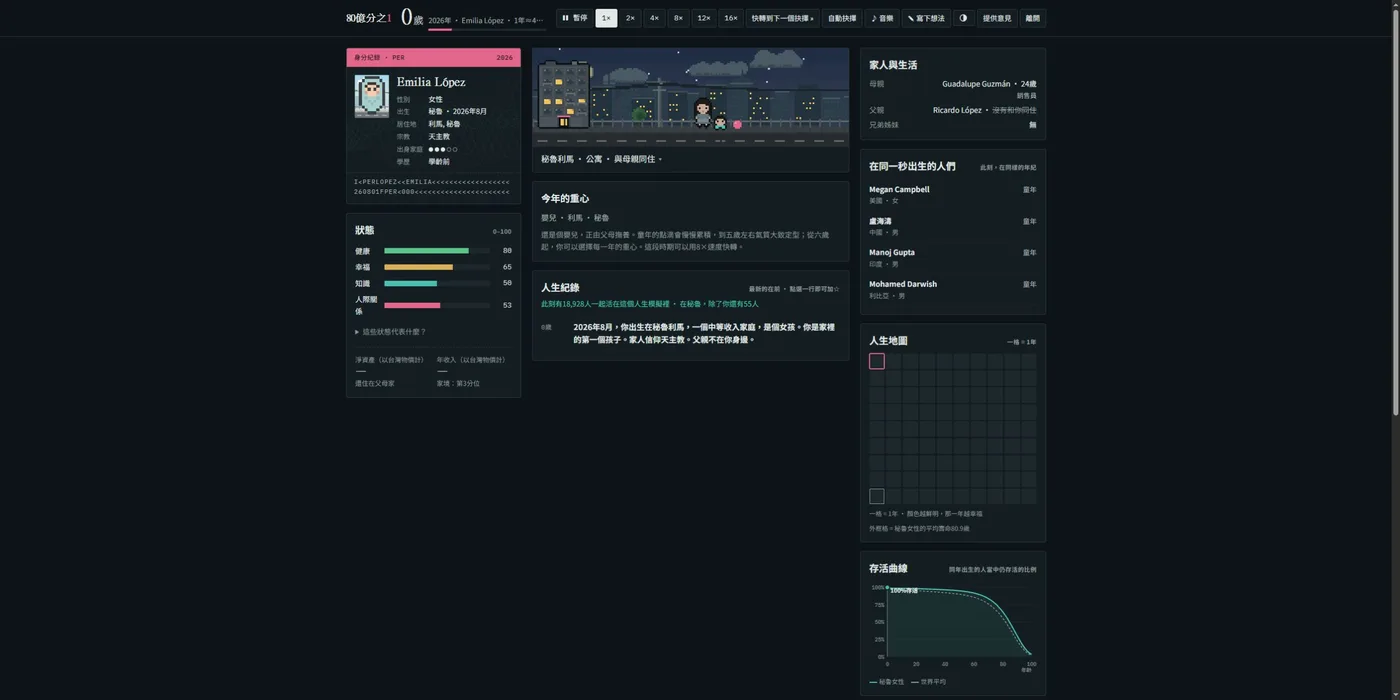Screen dimensions: 1400x700
Task: Choose 8× speed
Action: (x=678, y=18)
